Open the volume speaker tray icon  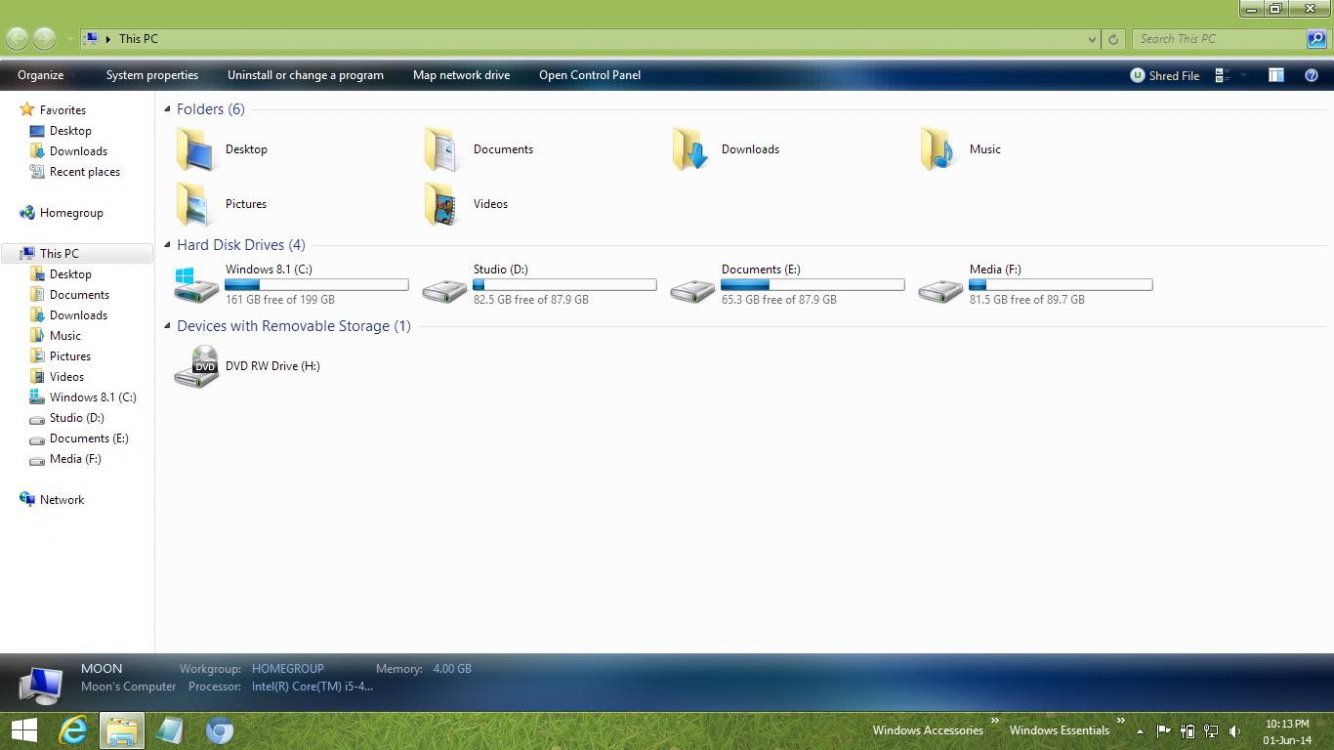[x=1235, y=731]
